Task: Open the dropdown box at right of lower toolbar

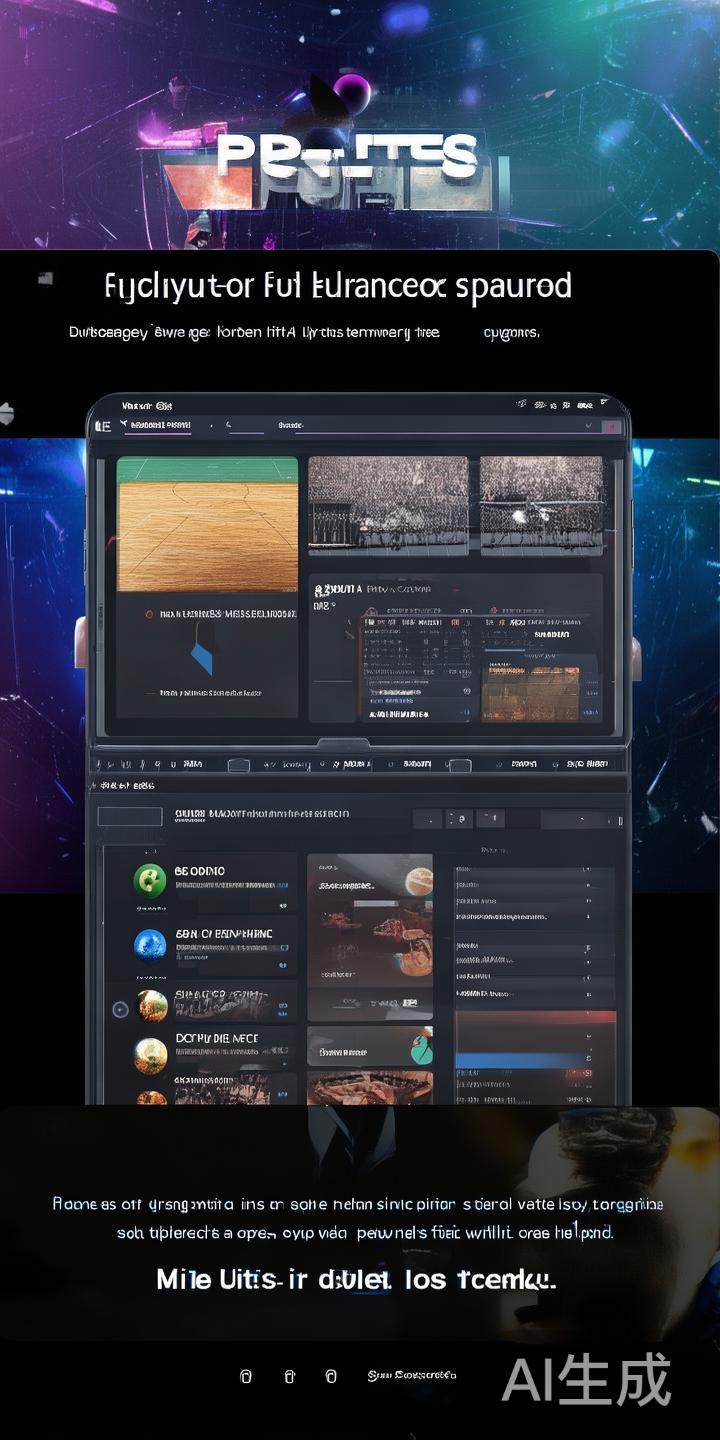Action: (580, 819)
